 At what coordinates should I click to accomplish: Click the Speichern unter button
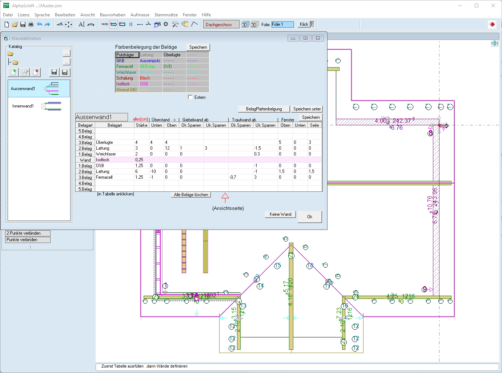click(x=307, y=109)
